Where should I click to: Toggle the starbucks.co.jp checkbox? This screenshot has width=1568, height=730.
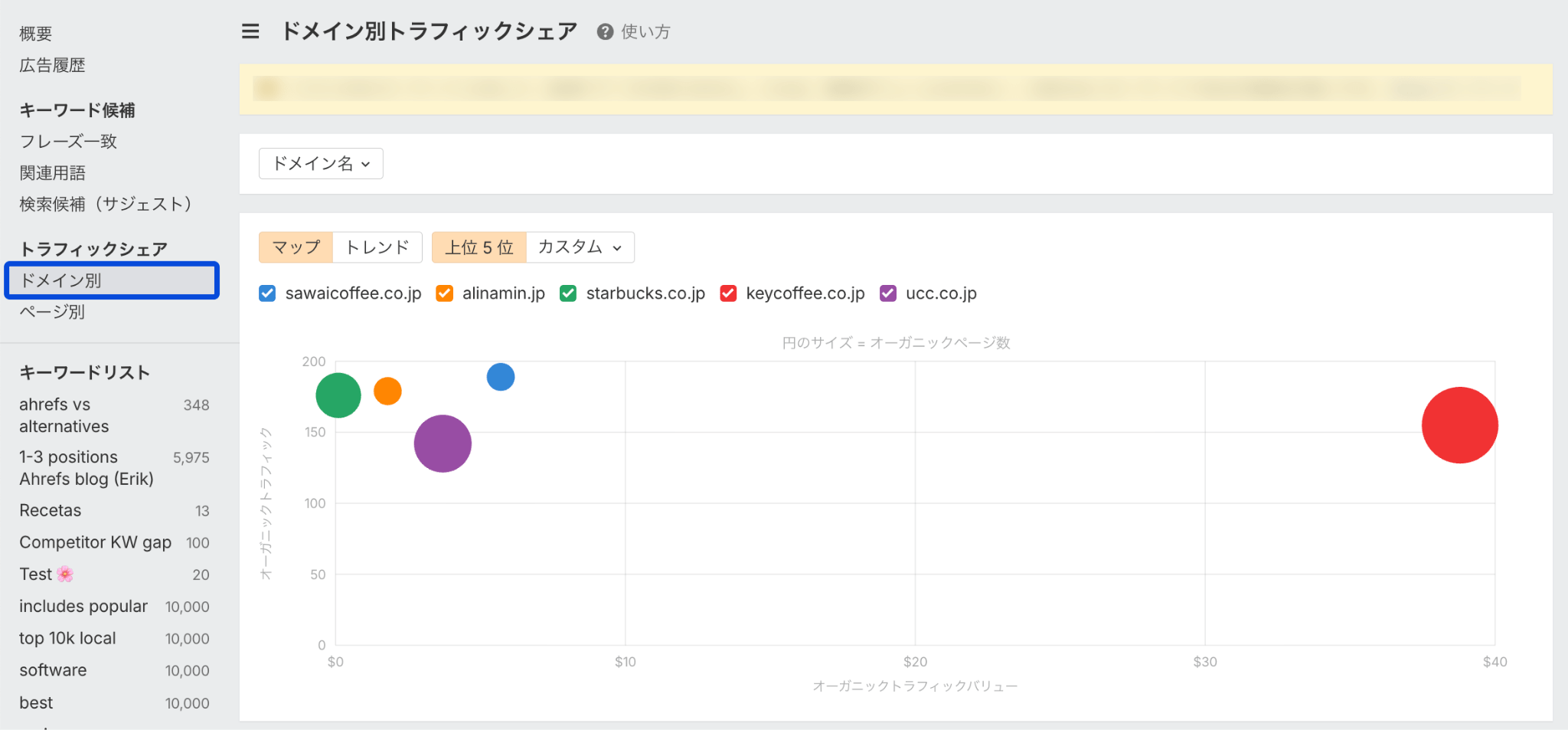(x=568, y=293)
